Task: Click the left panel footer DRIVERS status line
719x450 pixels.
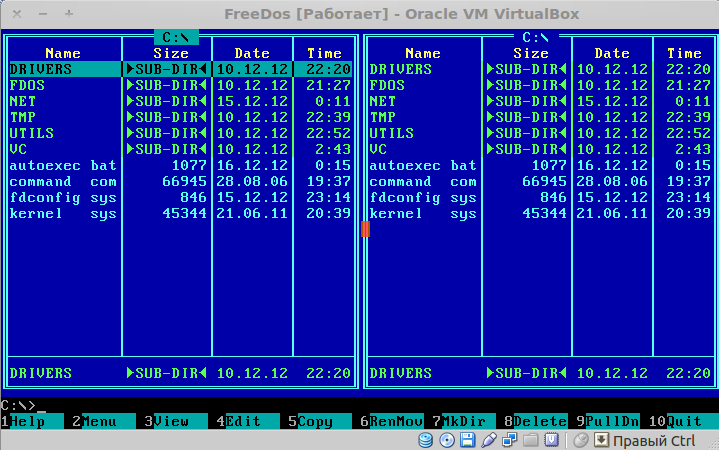Action: (x=181, y=373)
